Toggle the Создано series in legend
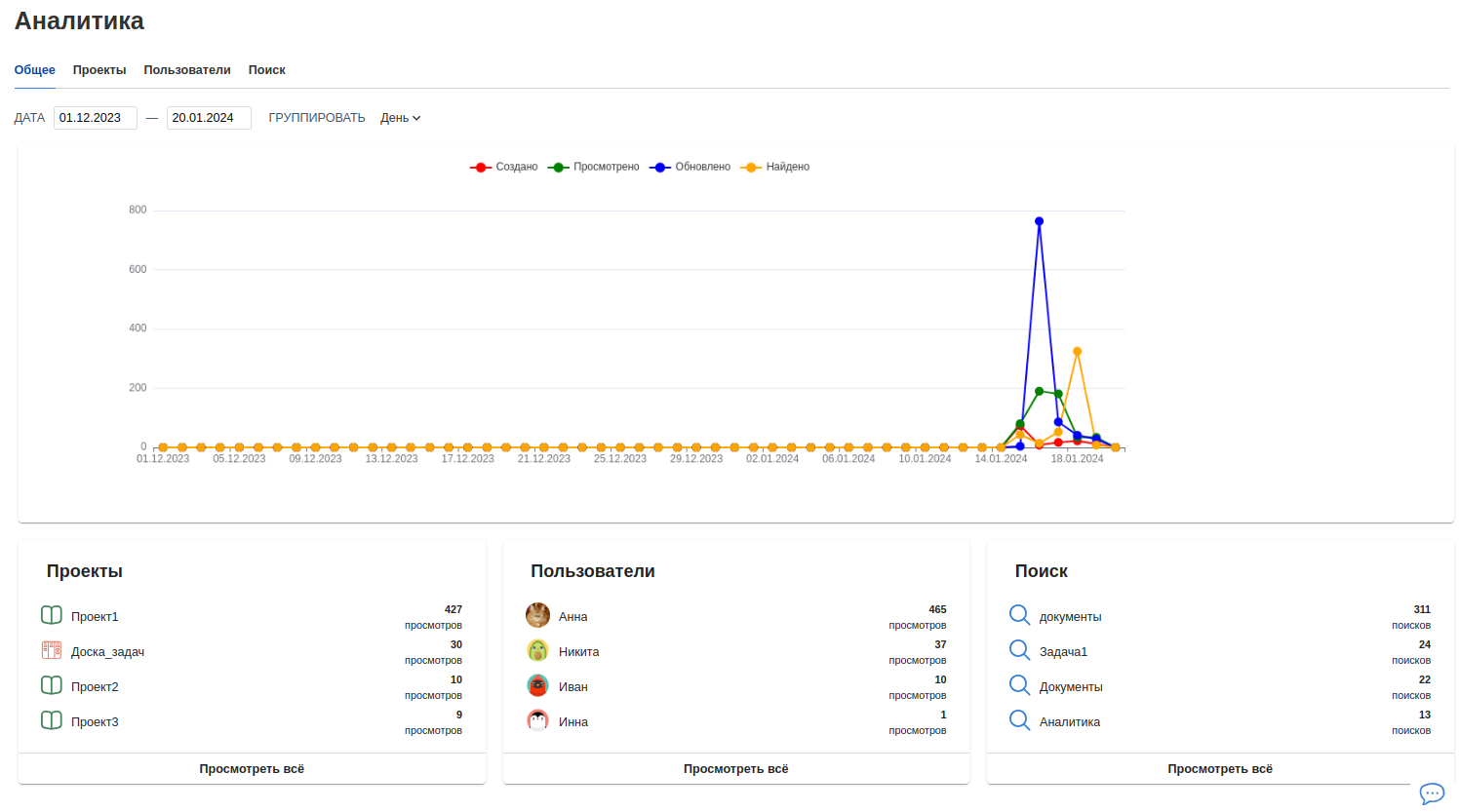1459x812 pixels. click(504, 168)
